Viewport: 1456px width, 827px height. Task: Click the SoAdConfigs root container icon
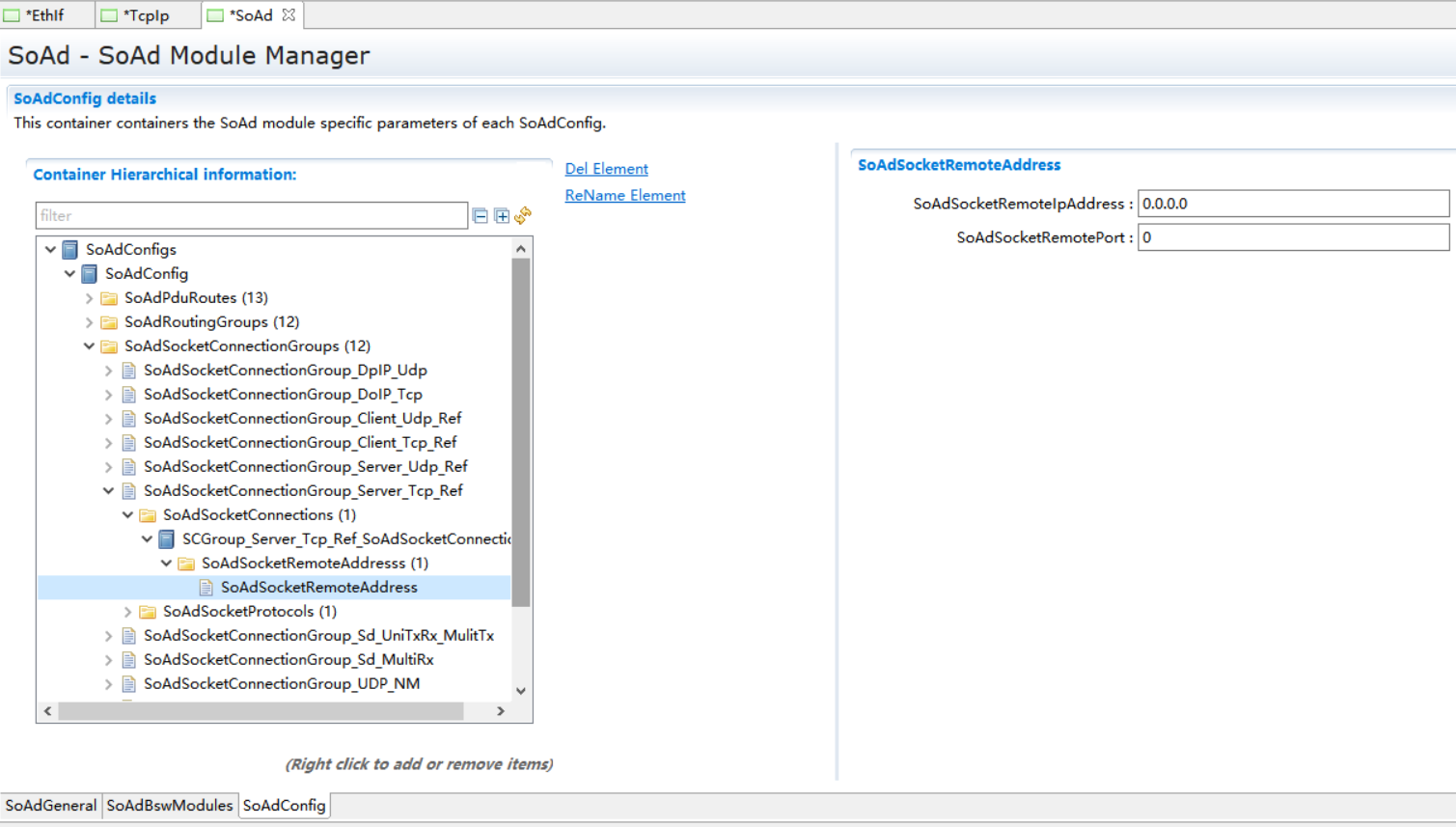(70, 250)
